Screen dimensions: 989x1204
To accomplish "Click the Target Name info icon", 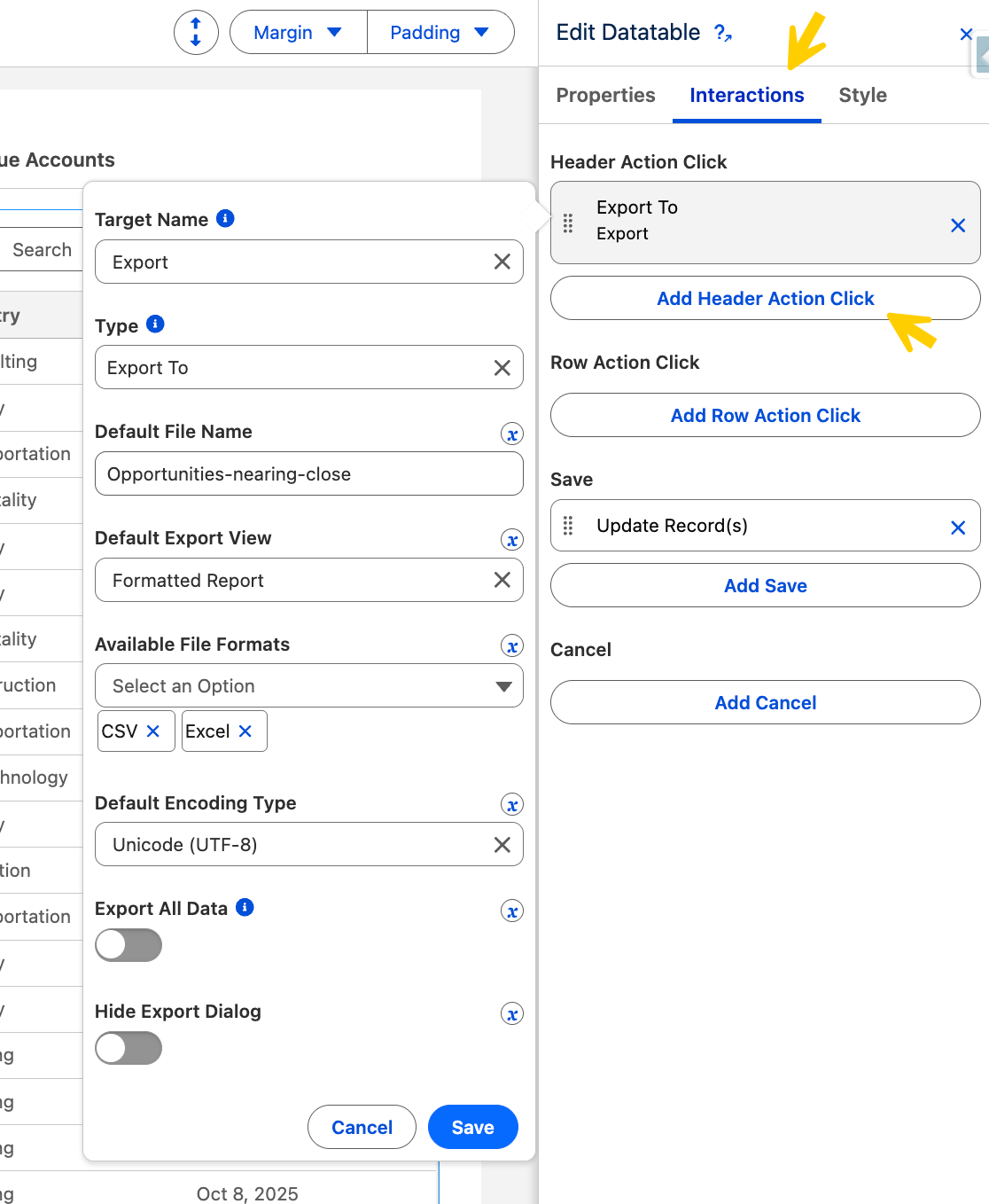I will [x=225, y=218].
